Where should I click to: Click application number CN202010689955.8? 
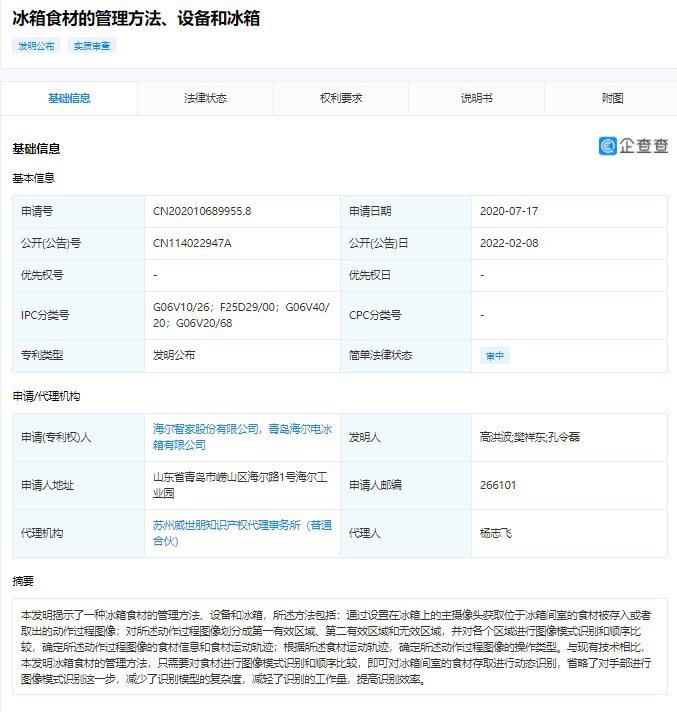[202, 212]
